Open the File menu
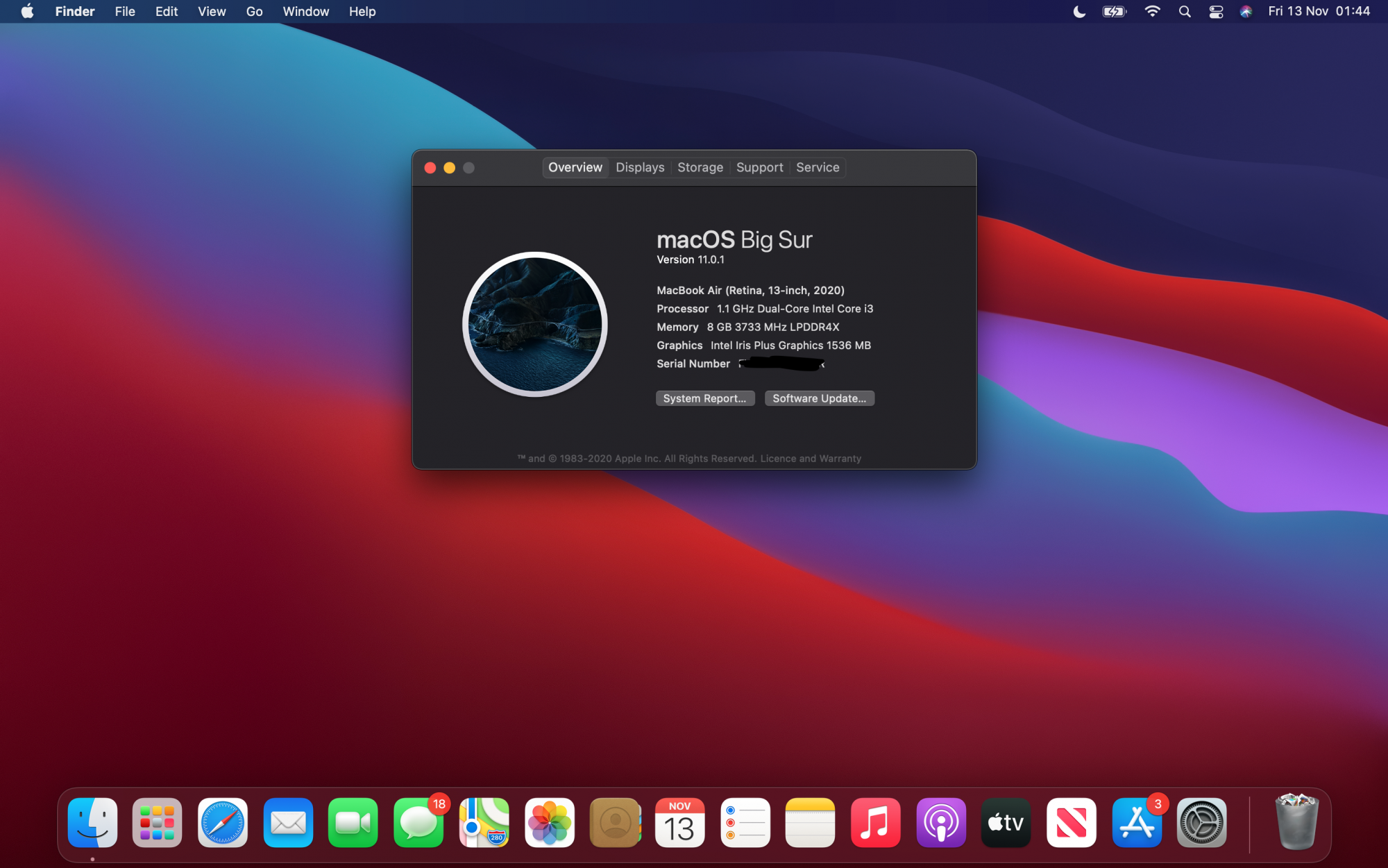Viewport: 1388px width, 868px height. coord(125,12)
